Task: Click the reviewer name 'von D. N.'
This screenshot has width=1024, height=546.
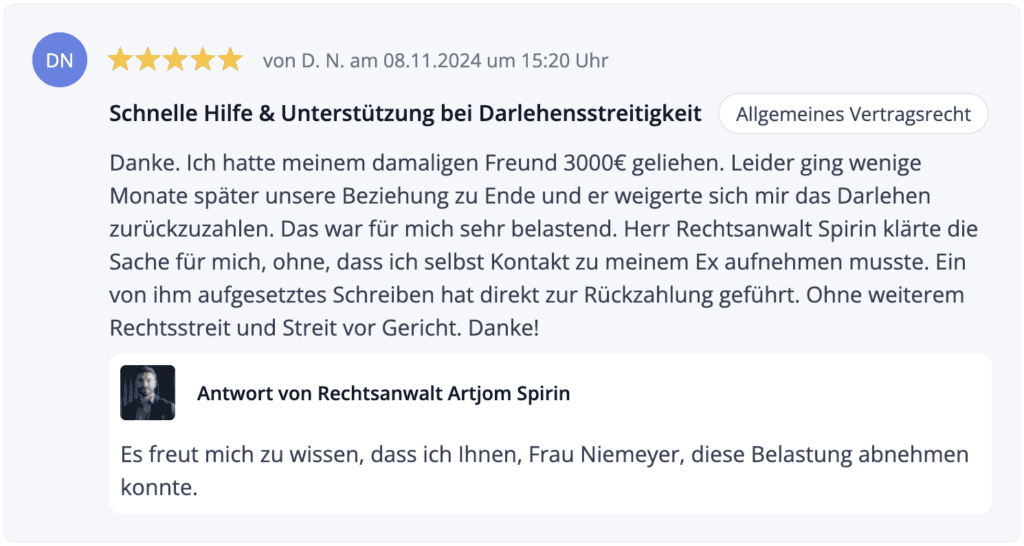Action: [x=303, y=60]
